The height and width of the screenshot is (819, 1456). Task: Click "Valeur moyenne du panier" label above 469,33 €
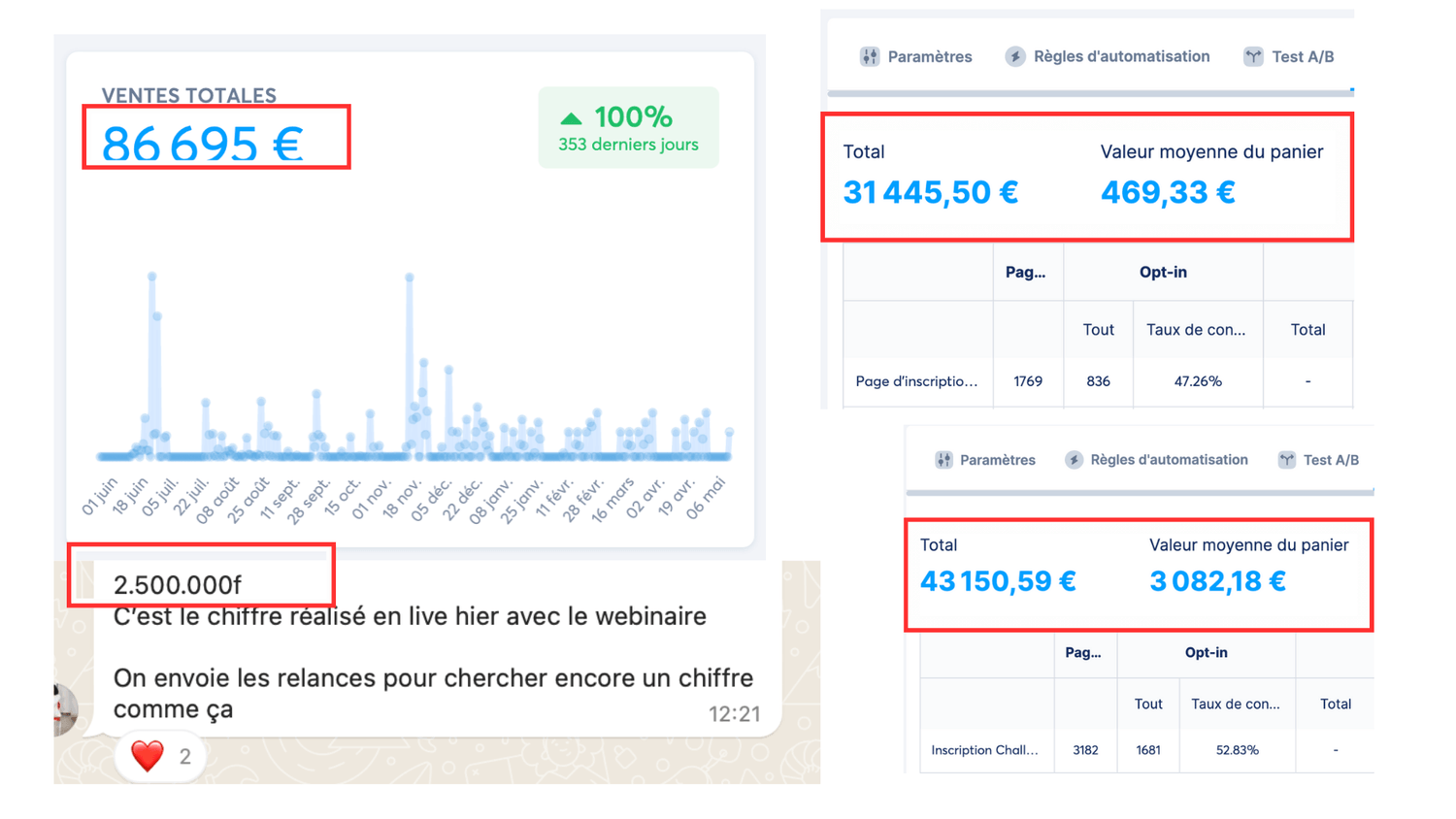(x=1211, y=151)
